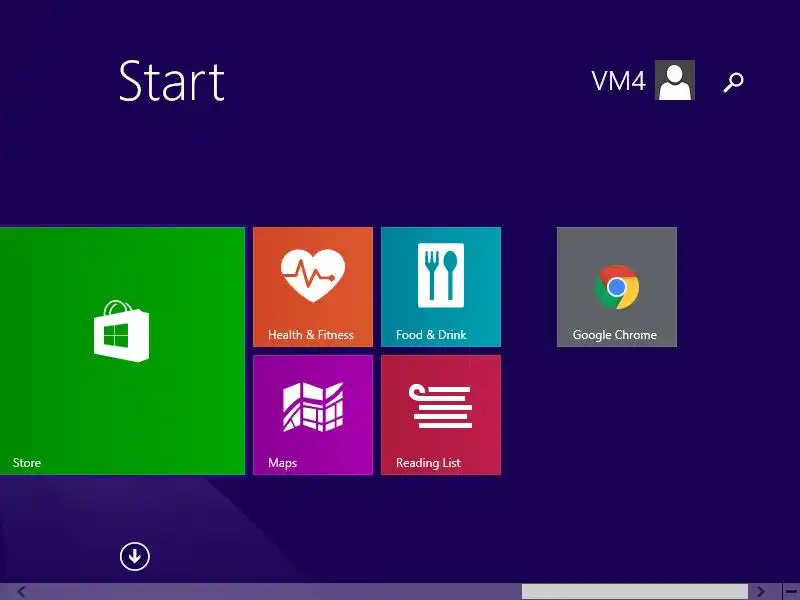This screenshot has height=600, width=800.
Task: Click the horizontal scrollbar thumb
Action: click(x=635, y=592)
